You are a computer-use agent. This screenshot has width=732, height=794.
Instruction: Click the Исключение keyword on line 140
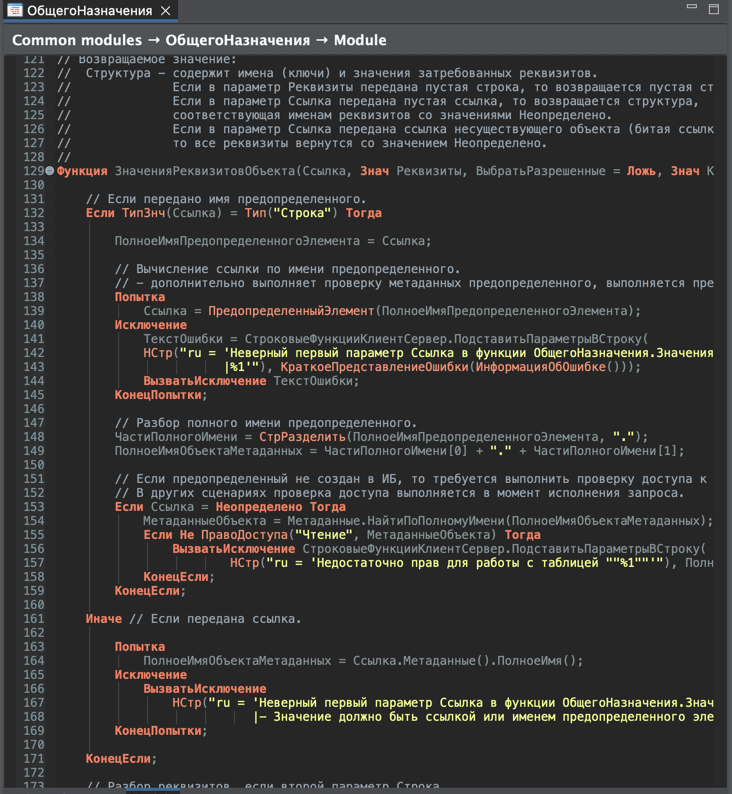coord(151,325)
